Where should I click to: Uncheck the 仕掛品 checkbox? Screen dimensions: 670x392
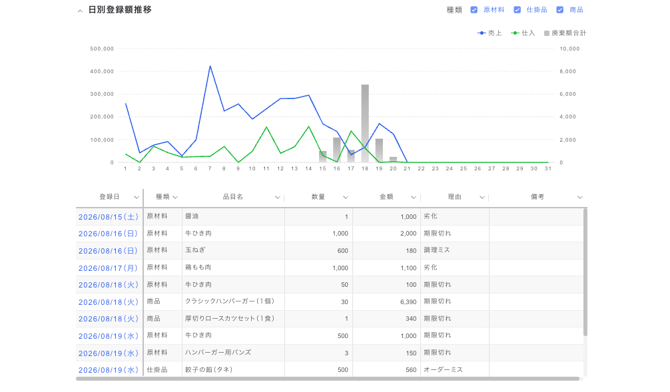click(x=517, y=10)
